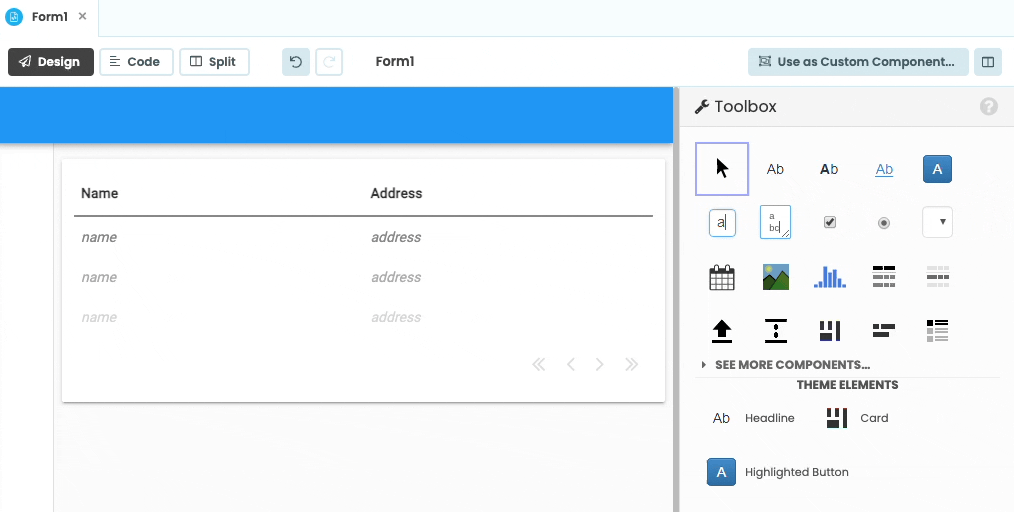1014x512 pixels.
Task: Select the Image landscape component
Action: pyautogui.click(x=775, y=277)
